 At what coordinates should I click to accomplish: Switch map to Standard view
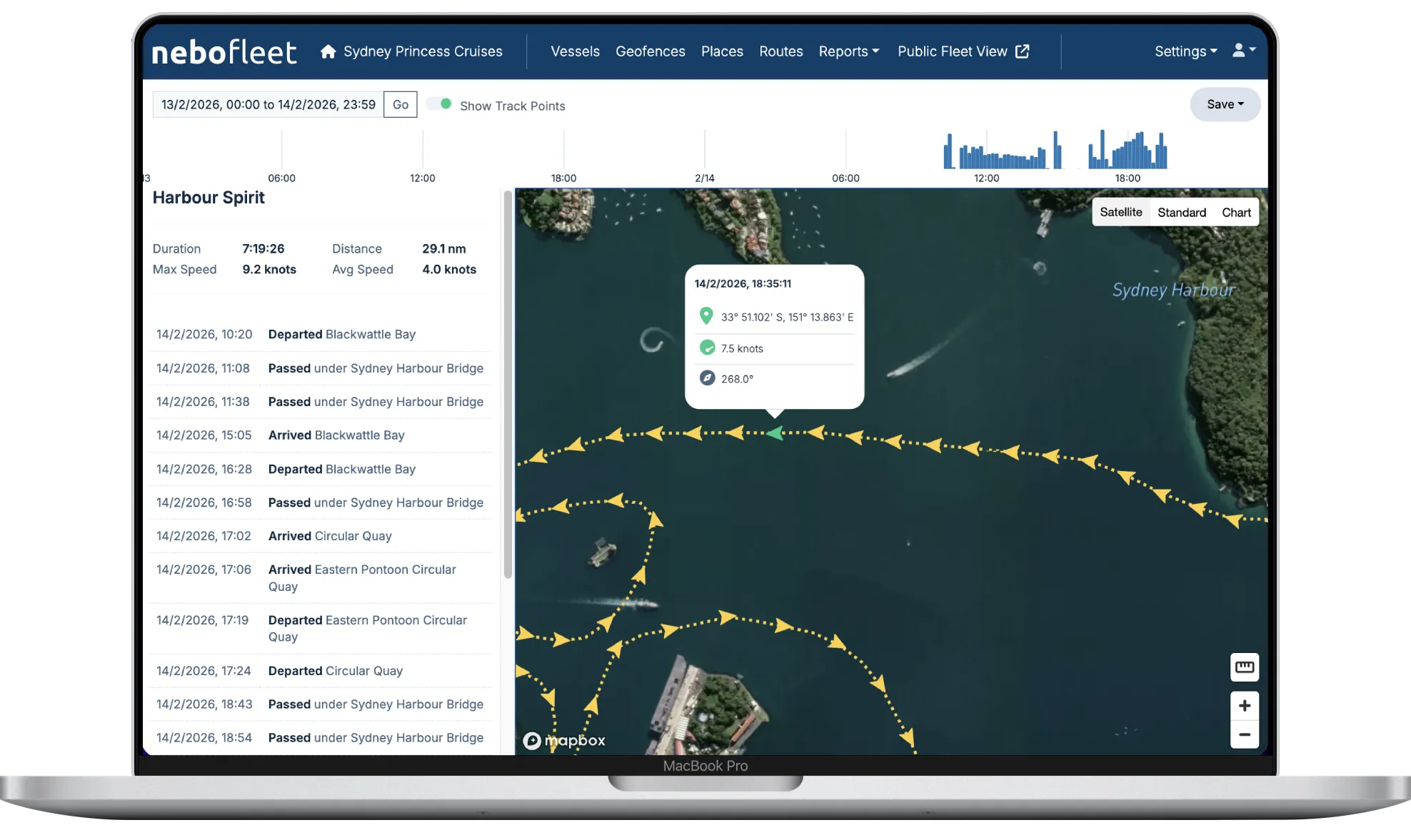(1181, 213)
